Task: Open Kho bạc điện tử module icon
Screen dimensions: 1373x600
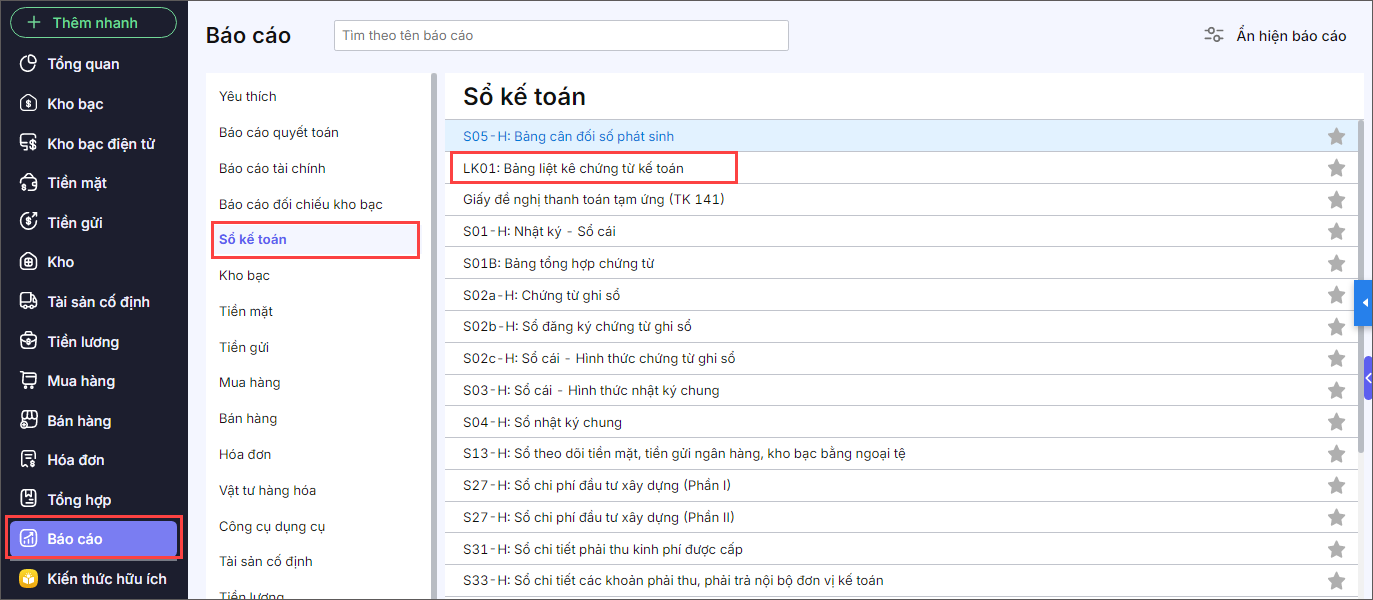Action: pyautogui.click(x=29, y=144)
